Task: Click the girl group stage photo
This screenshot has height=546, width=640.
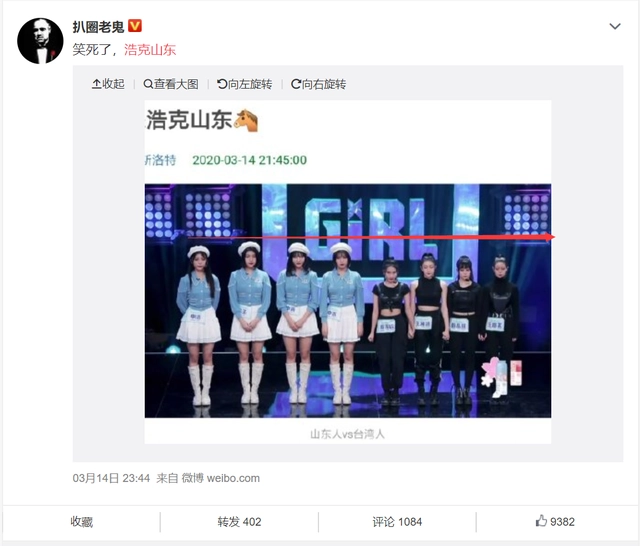Action: coord(348,301)
